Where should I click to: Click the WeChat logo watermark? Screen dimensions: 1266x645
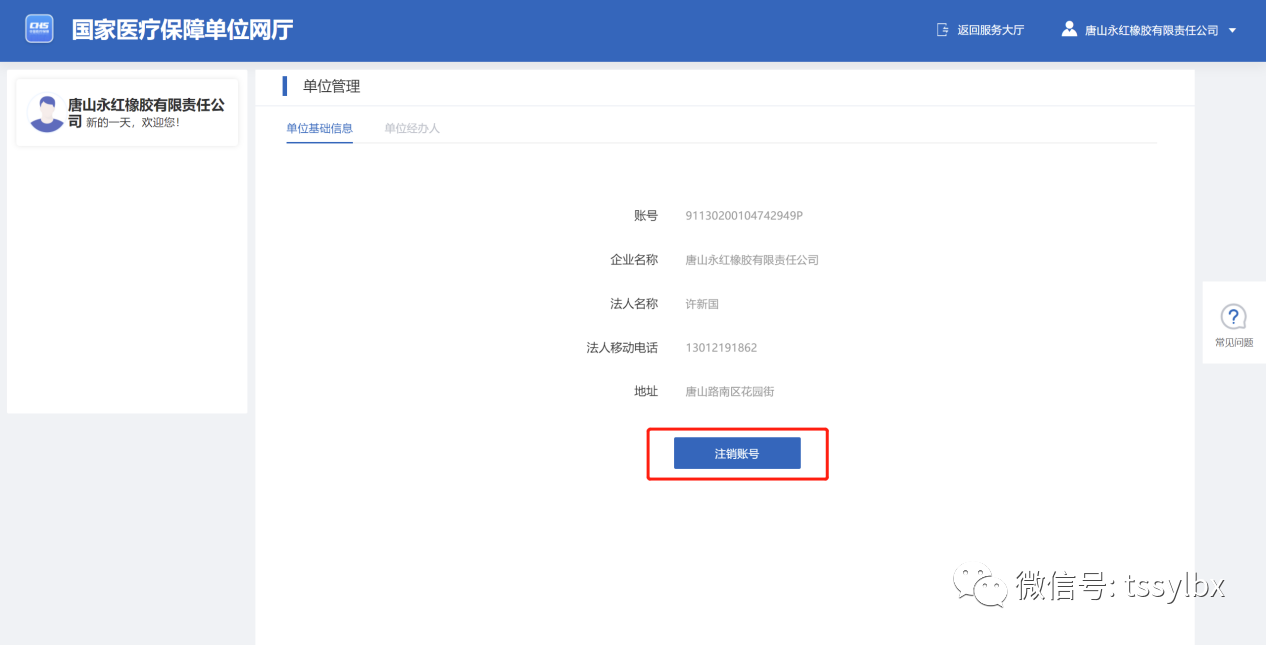click(979, 584)
